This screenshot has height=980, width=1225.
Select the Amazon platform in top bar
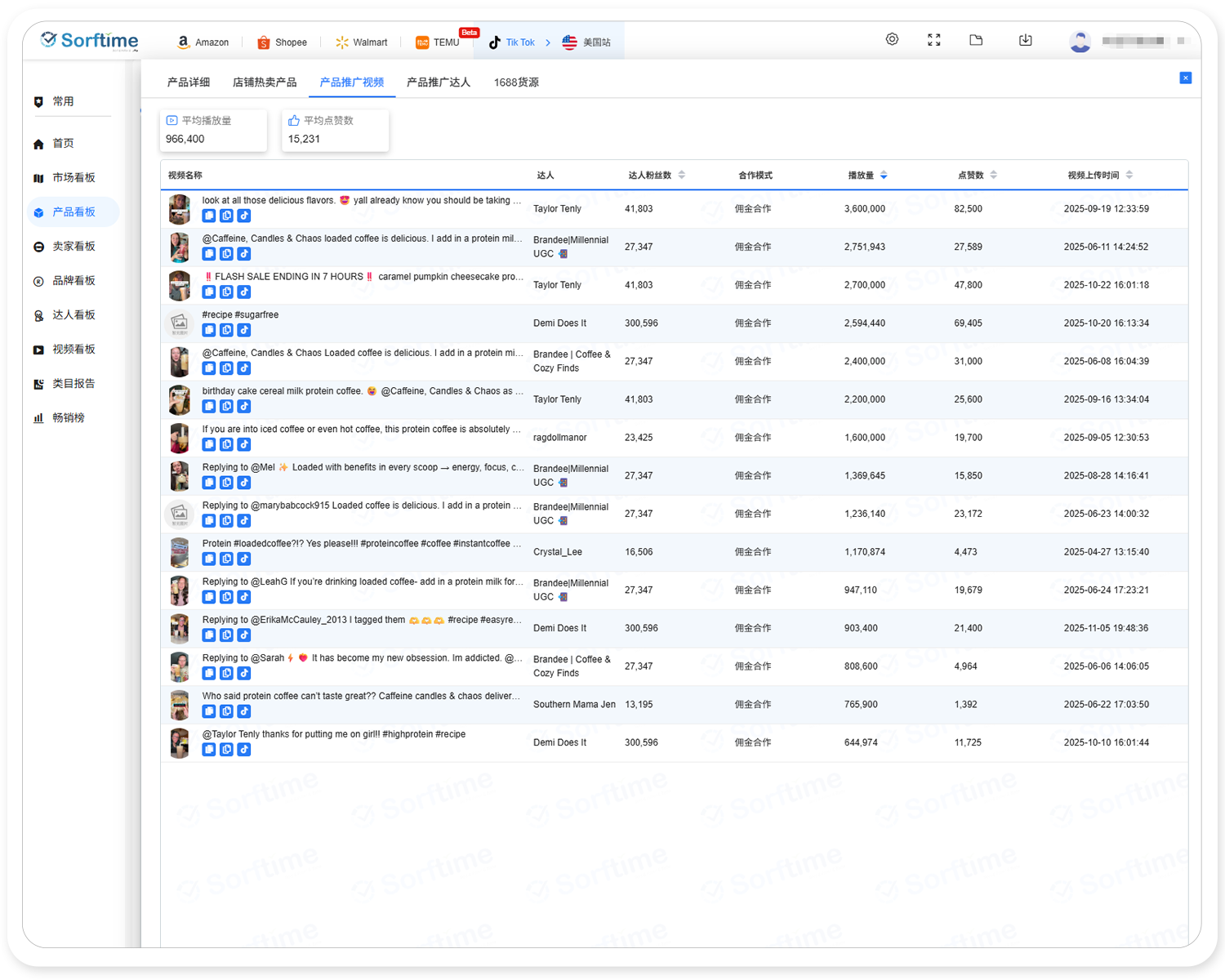pyautogui.click(x=203, y=42)
